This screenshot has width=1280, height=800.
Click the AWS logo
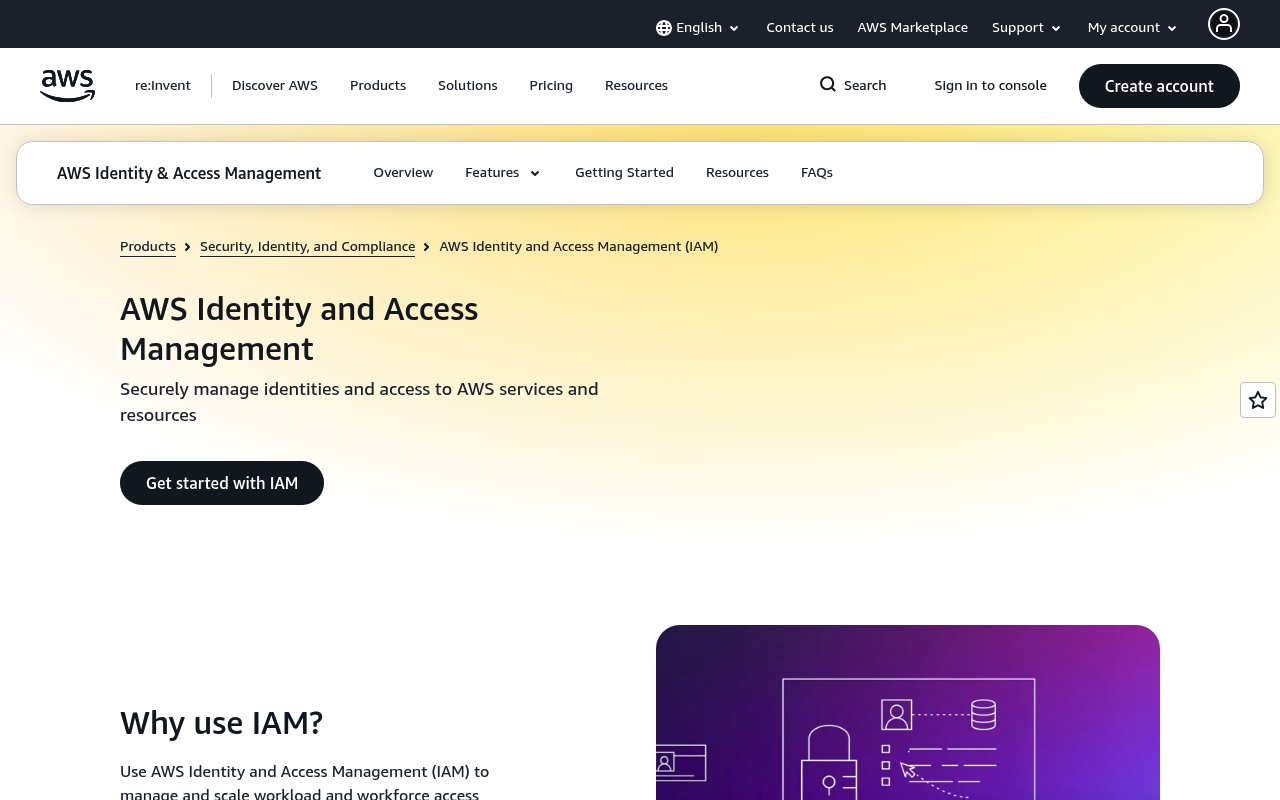(x=68, y=86)
